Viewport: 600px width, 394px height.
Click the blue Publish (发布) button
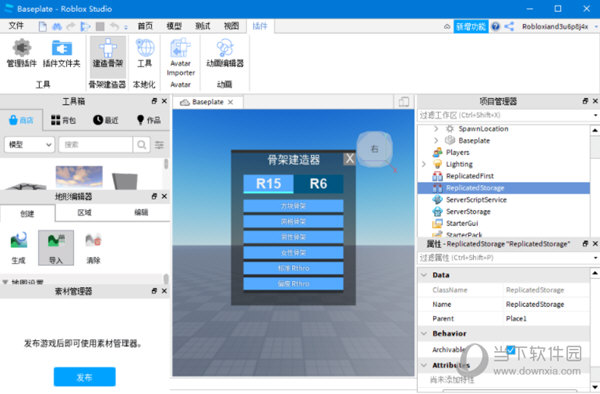85,377
